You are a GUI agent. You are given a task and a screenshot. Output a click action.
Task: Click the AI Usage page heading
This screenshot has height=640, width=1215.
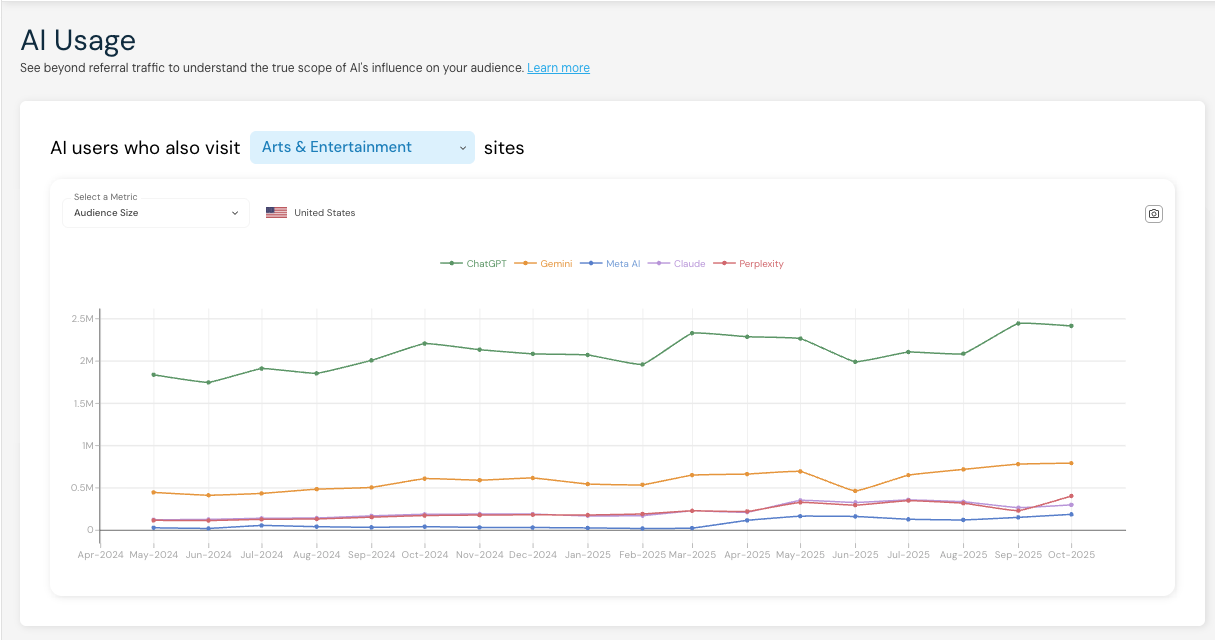(x=78, y=41)
